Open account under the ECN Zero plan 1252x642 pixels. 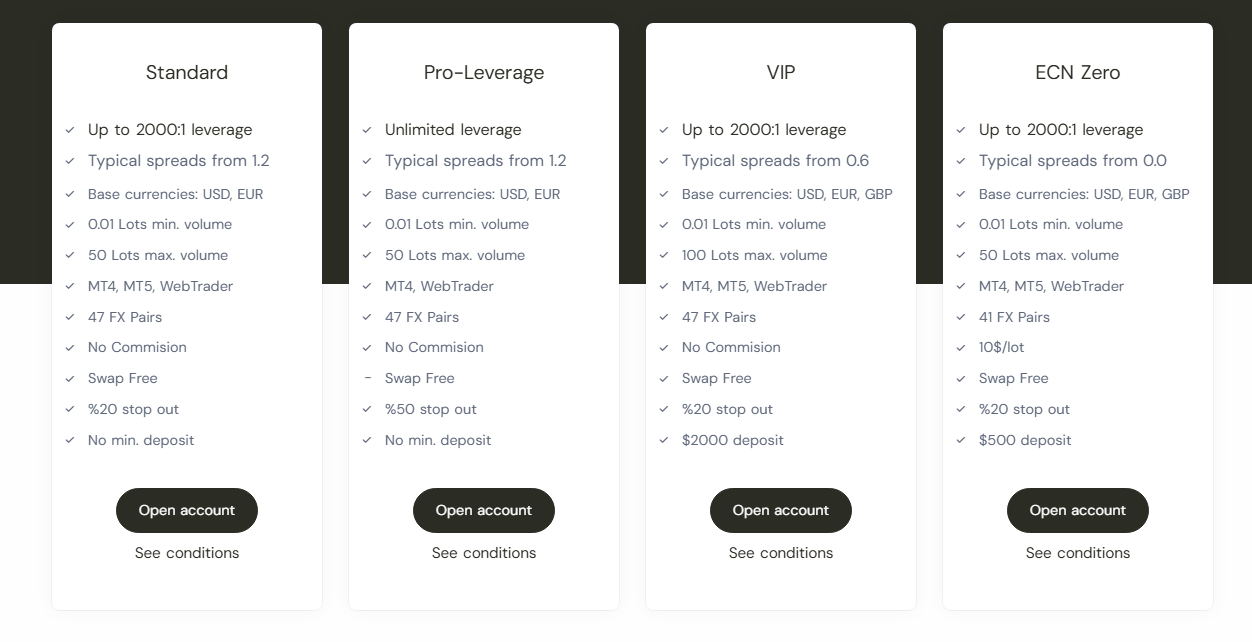pos(1078,510)
